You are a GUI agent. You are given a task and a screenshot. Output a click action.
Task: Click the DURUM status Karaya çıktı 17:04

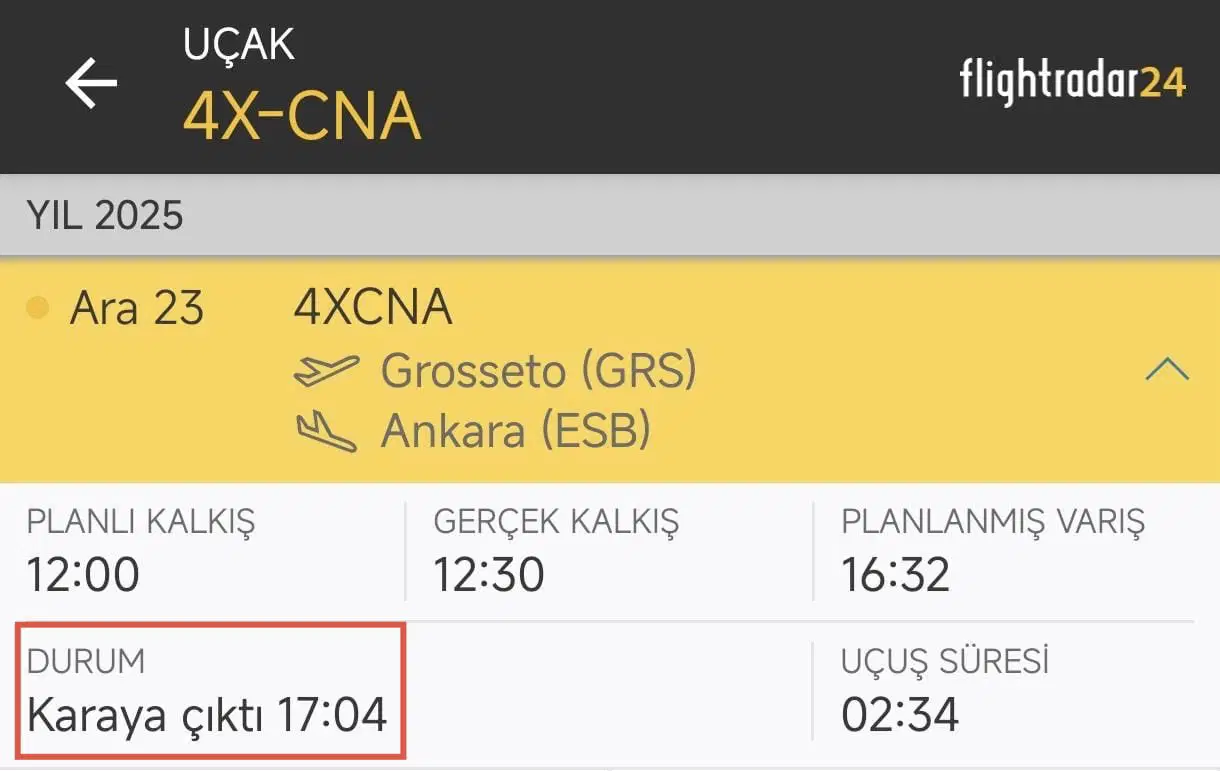[x=207, y=715]
